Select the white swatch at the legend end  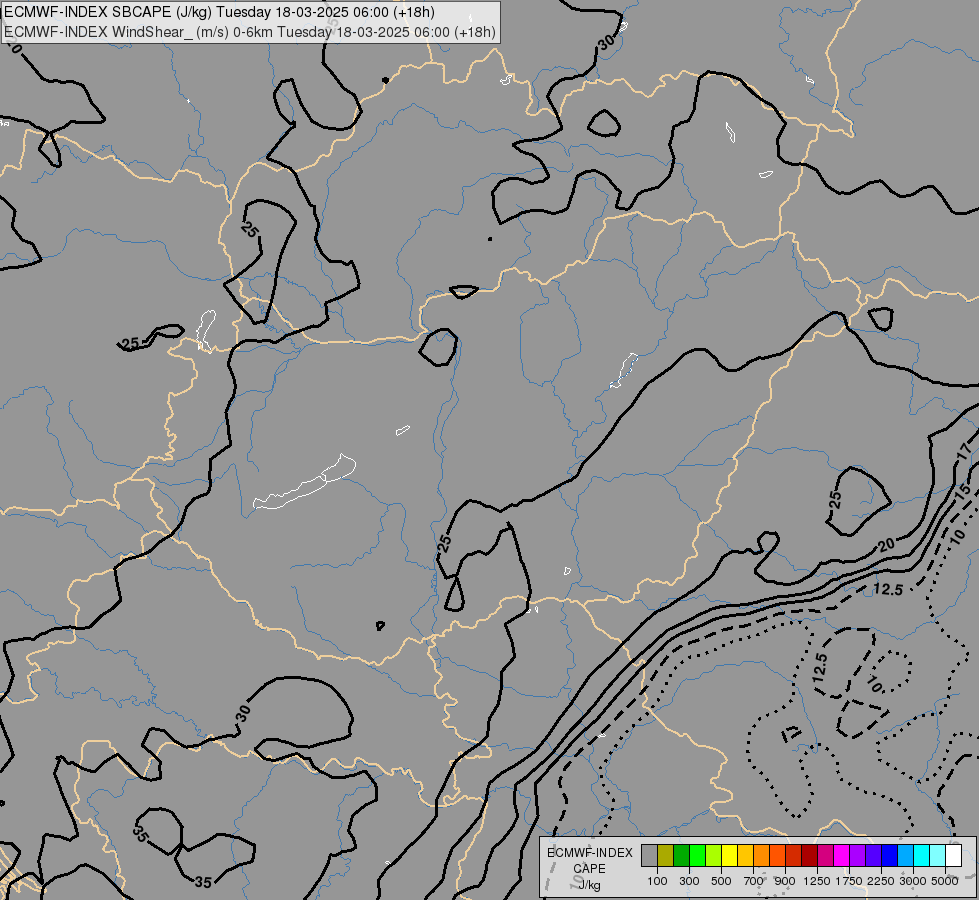tap(953, 856)
